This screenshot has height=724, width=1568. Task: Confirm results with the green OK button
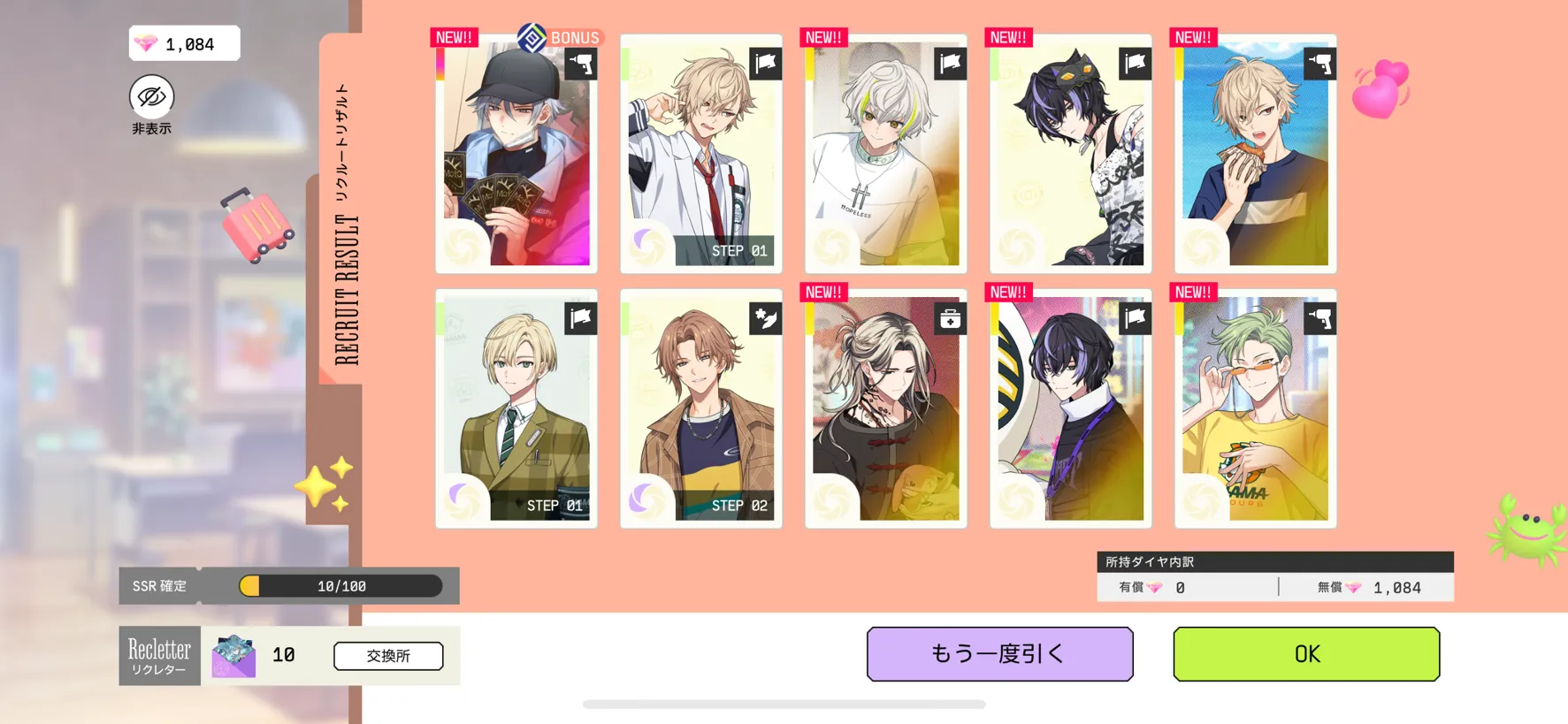(x=1306, y=654)
